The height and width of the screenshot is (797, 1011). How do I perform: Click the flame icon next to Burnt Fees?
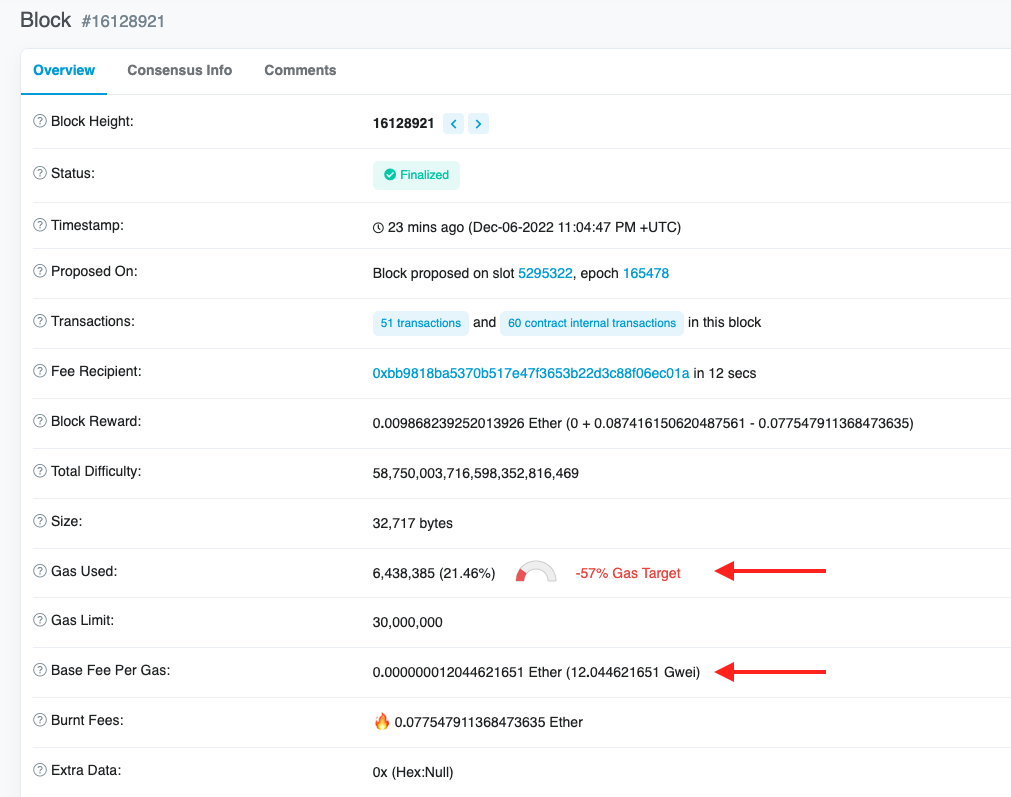pos(383,721)
